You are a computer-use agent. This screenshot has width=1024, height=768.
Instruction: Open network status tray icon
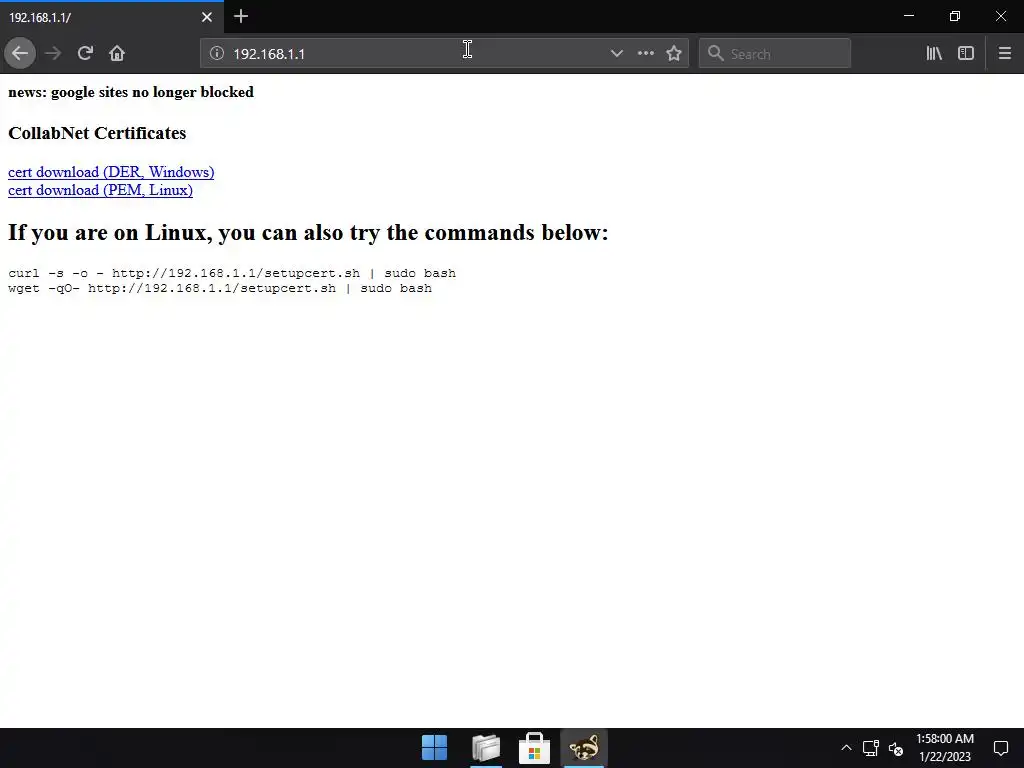pos(871,748)
